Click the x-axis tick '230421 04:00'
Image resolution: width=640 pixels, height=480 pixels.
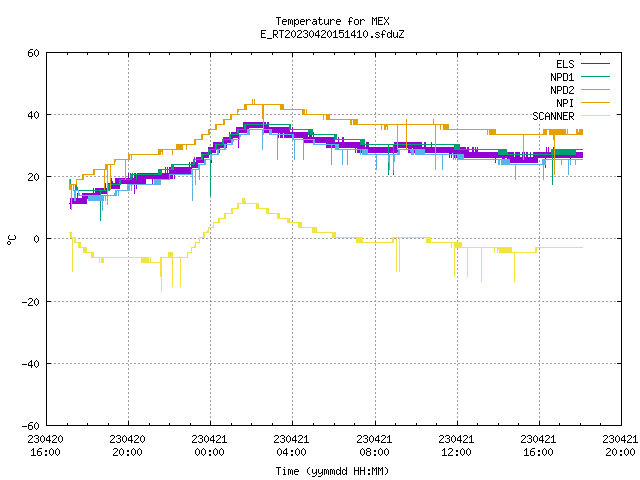click(291, 446)
